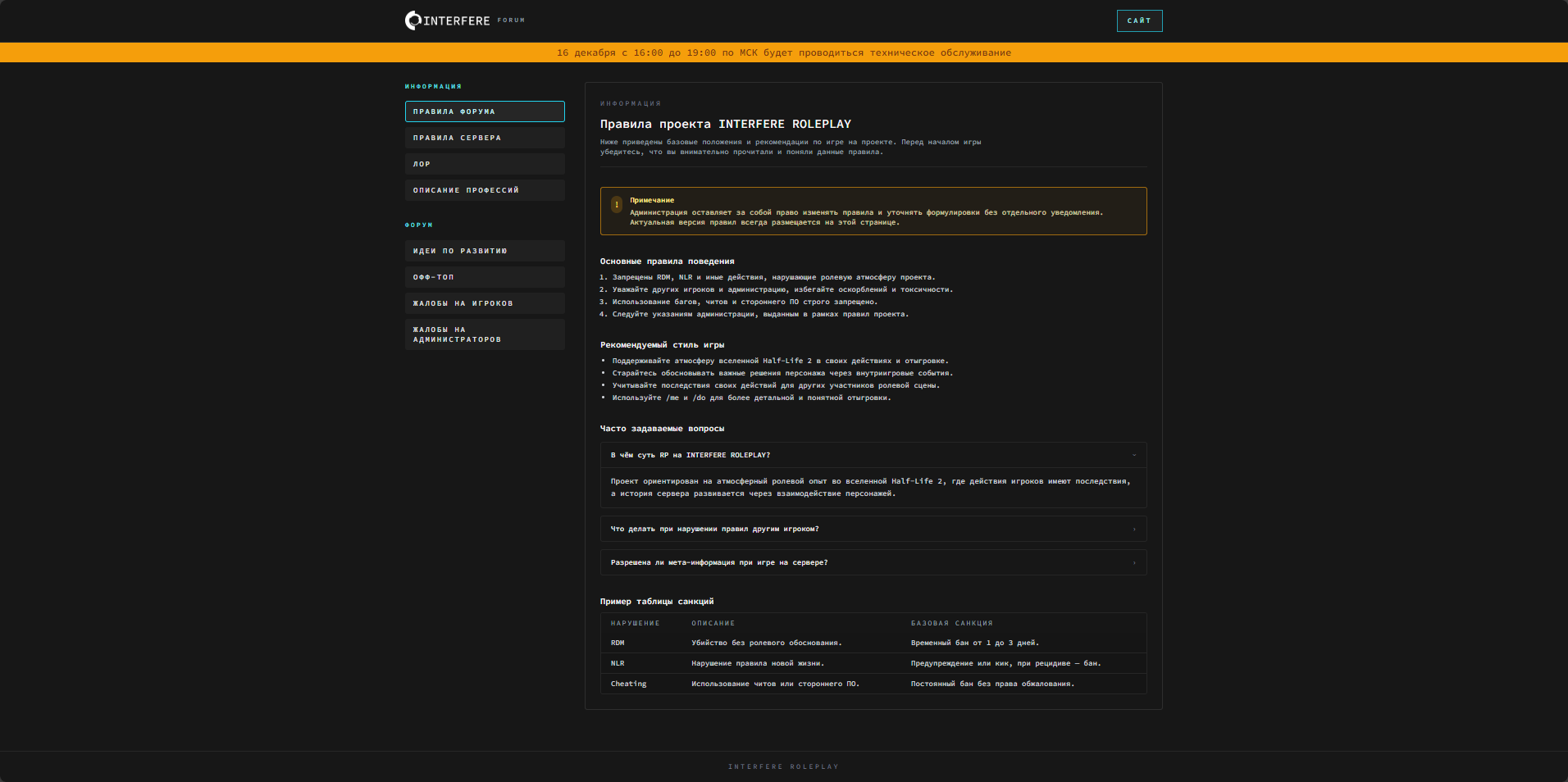Open Описание профессий page
Screen dimensions: 1568x782
point(485,190)
